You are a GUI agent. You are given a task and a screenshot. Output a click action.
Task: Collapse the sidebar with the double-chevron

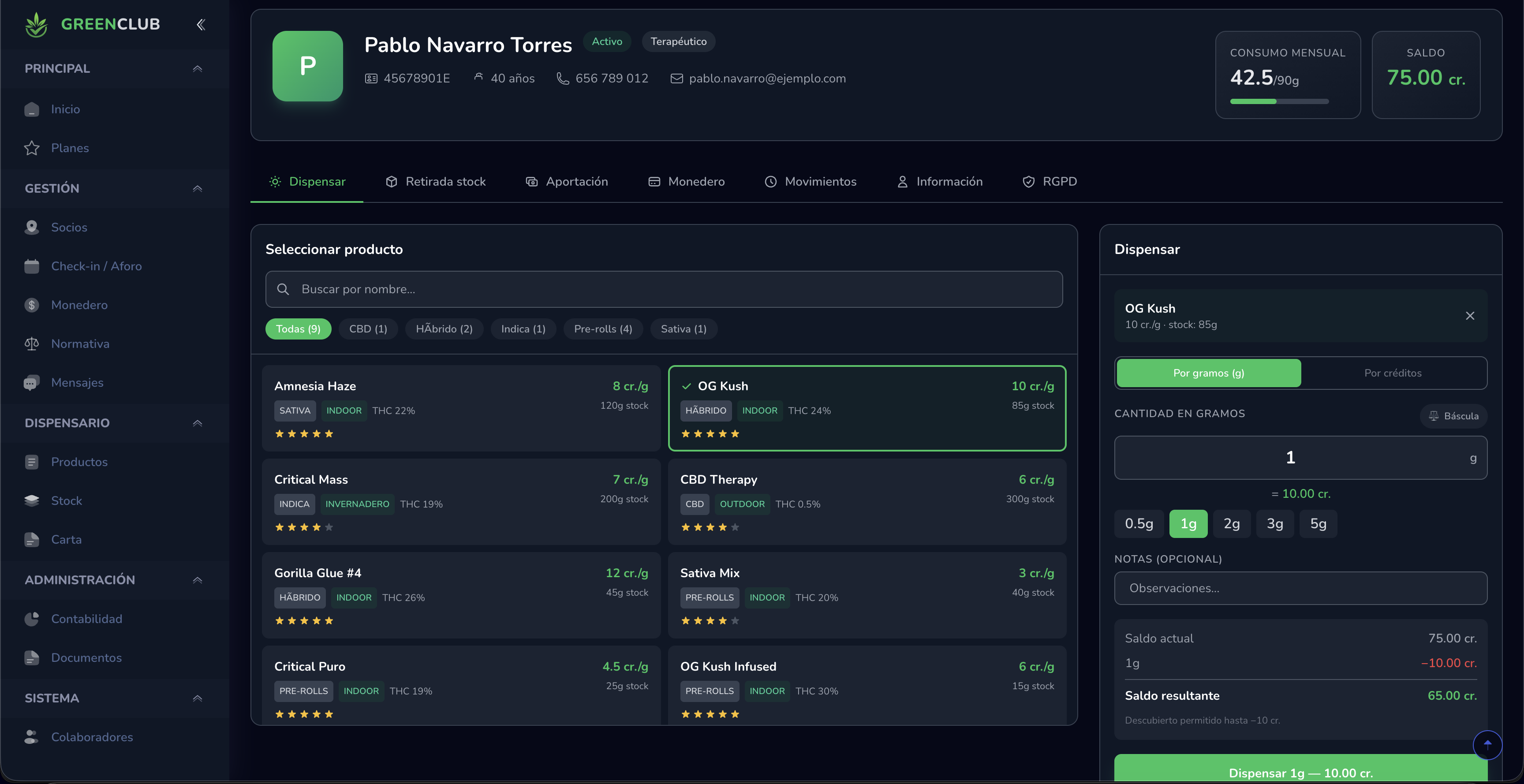point(200,24)
